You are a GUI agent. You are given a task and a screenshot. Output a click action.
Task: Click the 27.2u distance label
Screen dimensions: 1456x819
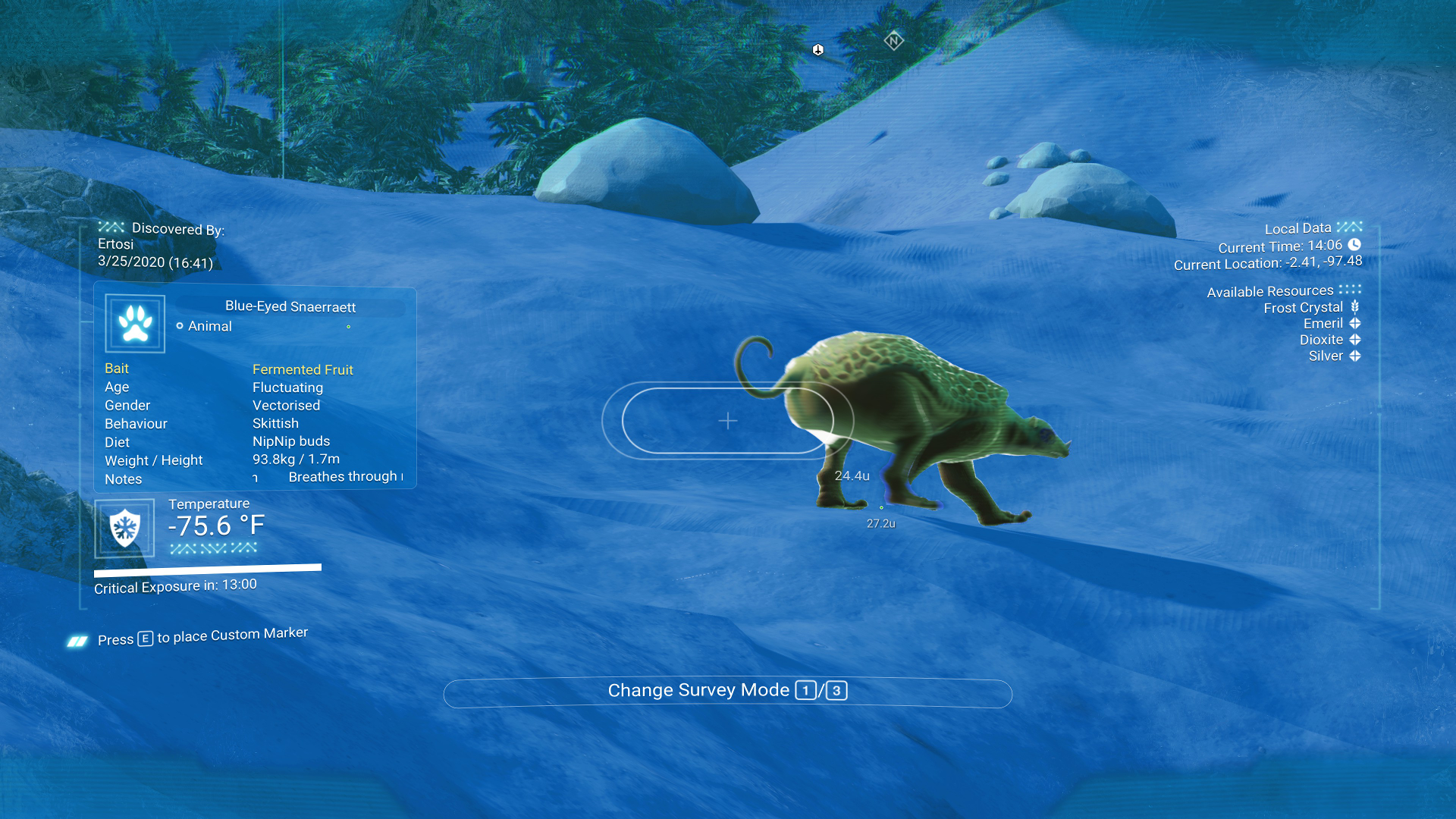coord(880,523)
